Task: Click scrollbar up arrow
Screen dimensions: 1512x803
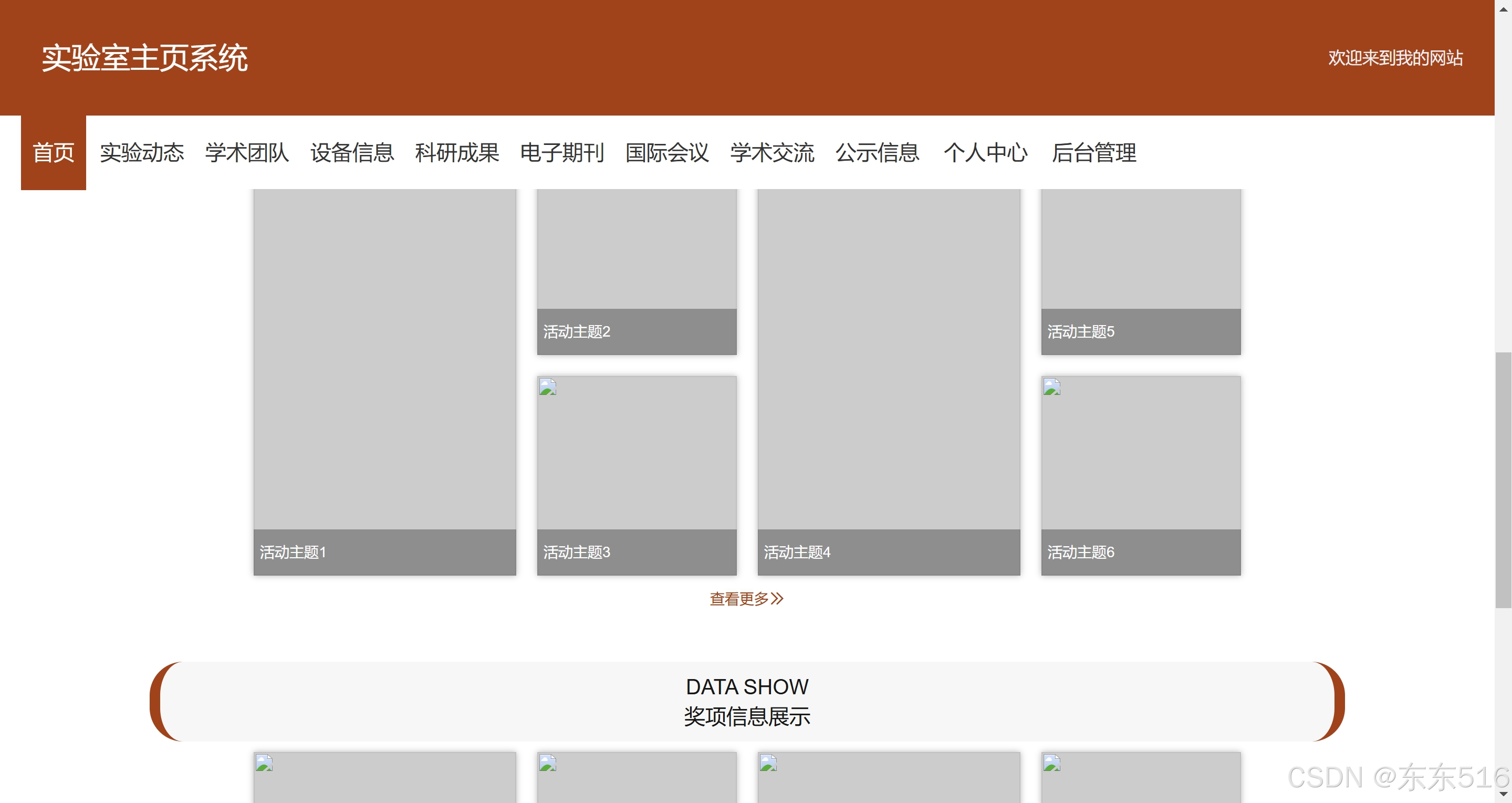Action: (x=1503, y=9)
